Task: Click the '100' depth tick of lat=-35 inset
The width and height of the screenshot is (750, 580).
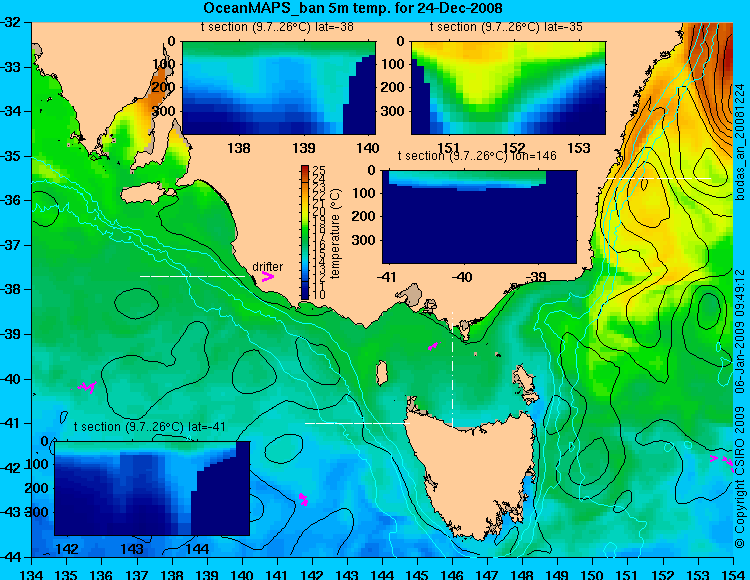Action: (x=395, y=64)
